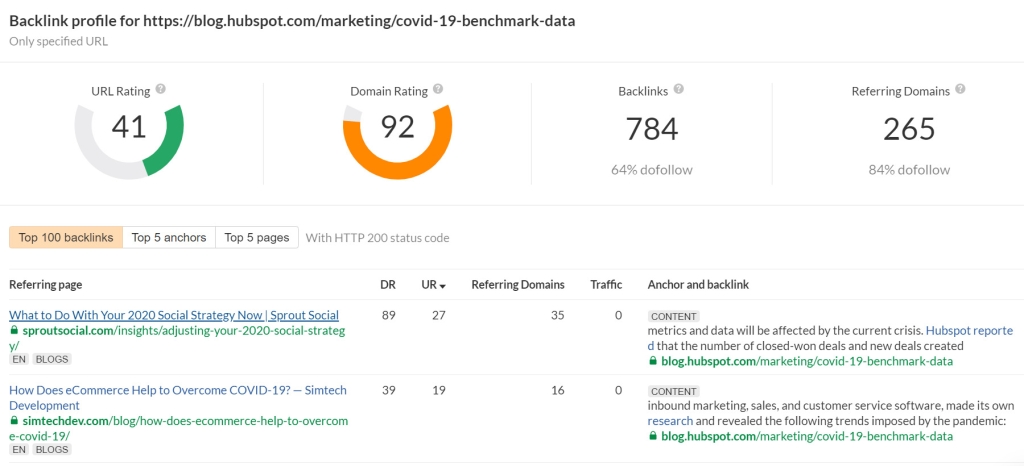The height and width of the screenshot is (466, 1024).
Task: Click UR value 27
Action: tap(439, 315)
